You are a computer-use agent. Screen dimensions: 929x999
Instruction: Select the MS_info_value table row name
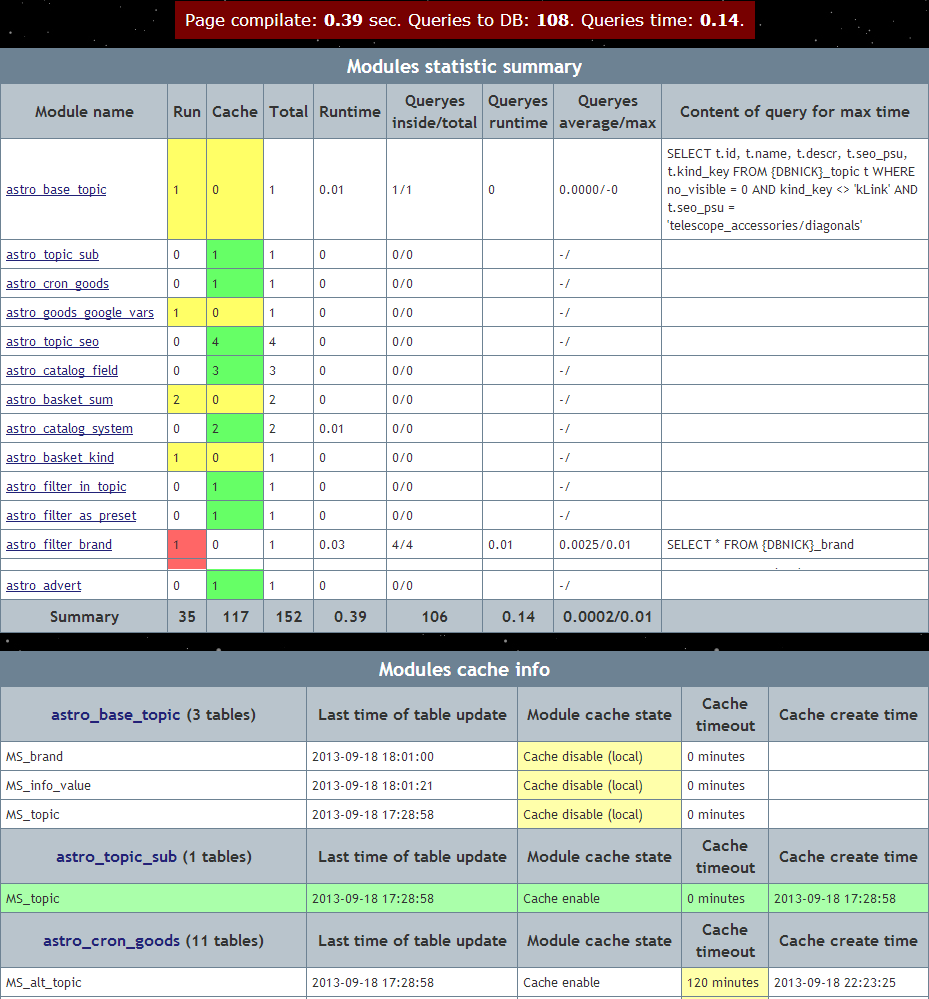[48, 786]
